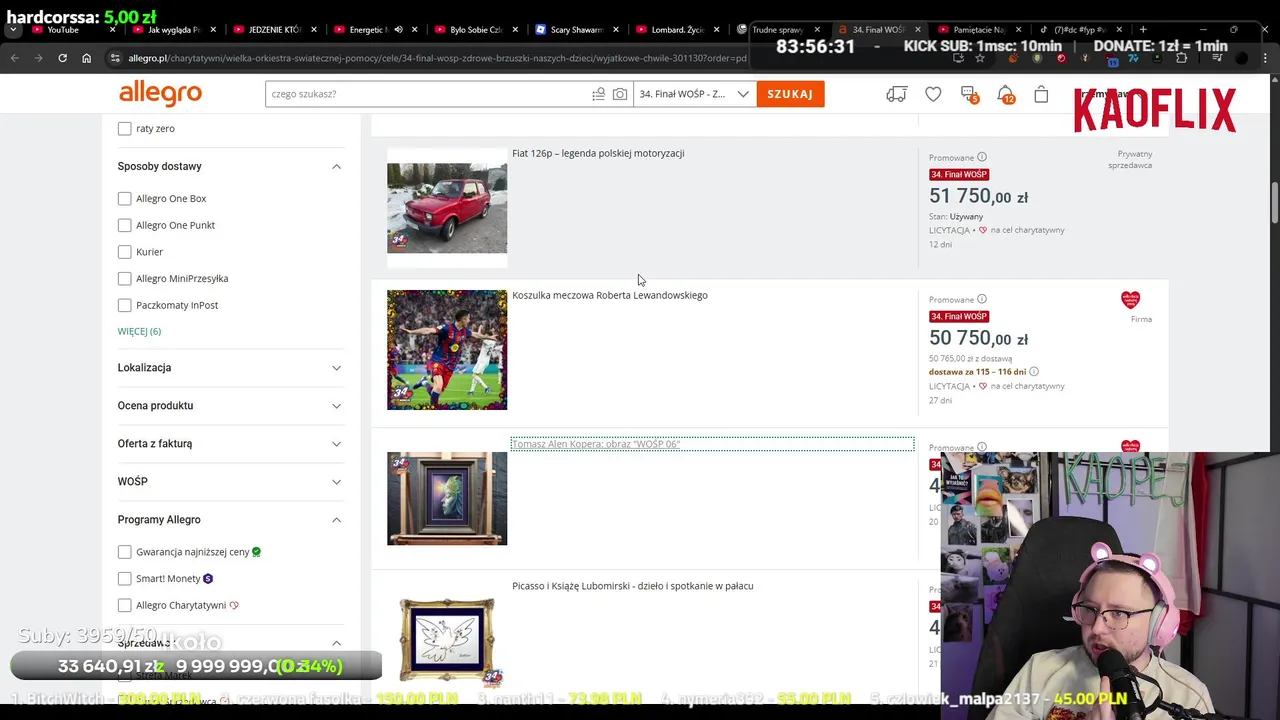Open Koszulka meczowa Roberta Lewandowskiego listing
This screenshot has width=1280, height=720.
pyautogui.click(x=610, y=295)
